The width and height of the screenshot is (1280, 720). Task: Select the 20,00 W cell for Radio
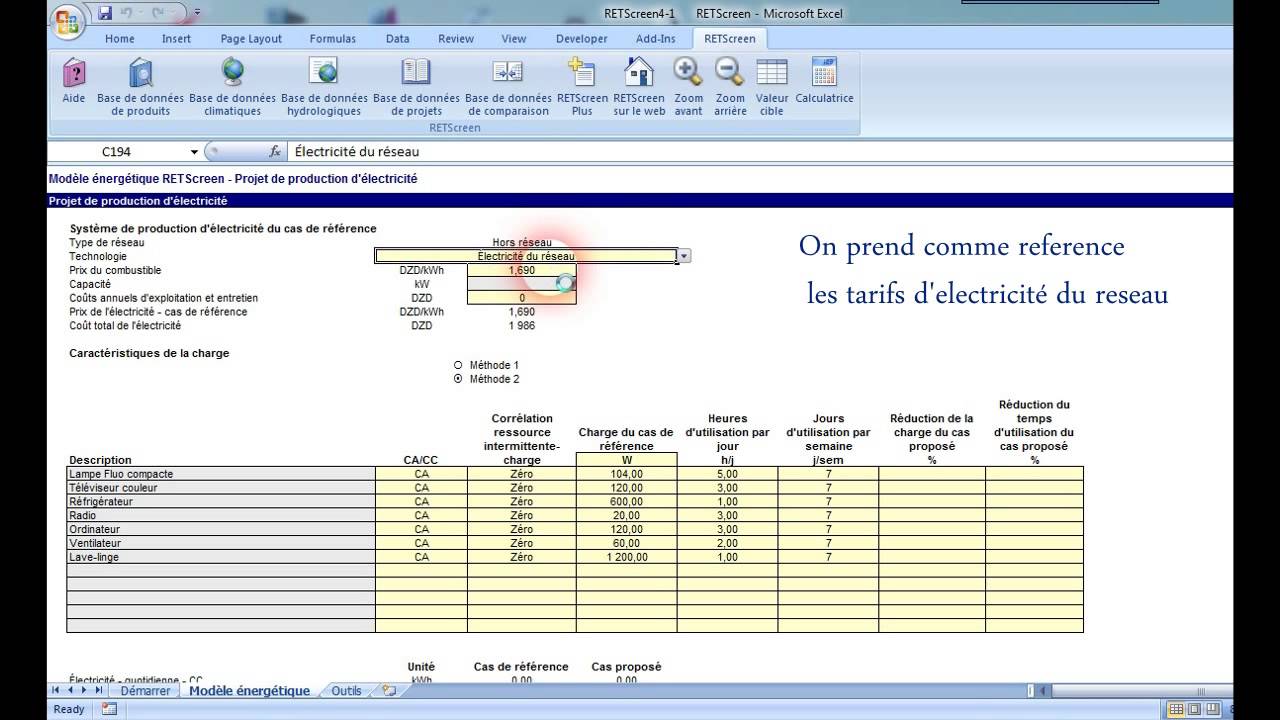coord(626,515)
